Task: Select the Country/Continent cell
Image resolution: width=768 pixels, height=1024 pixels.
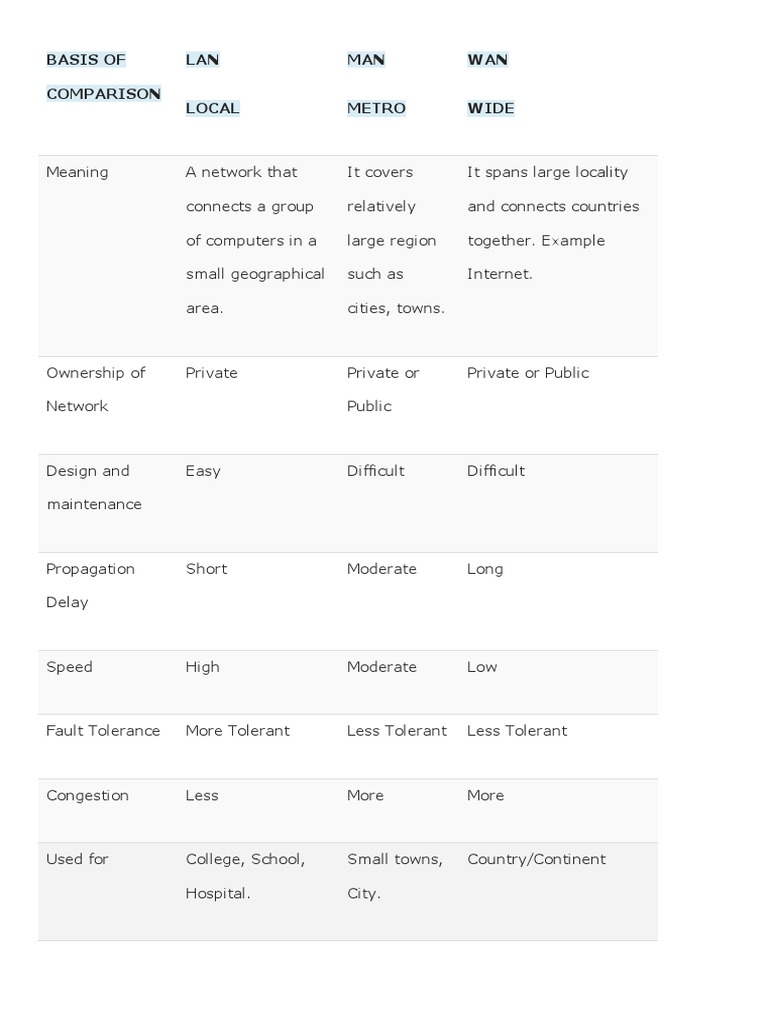Action: tap(536, 859)
